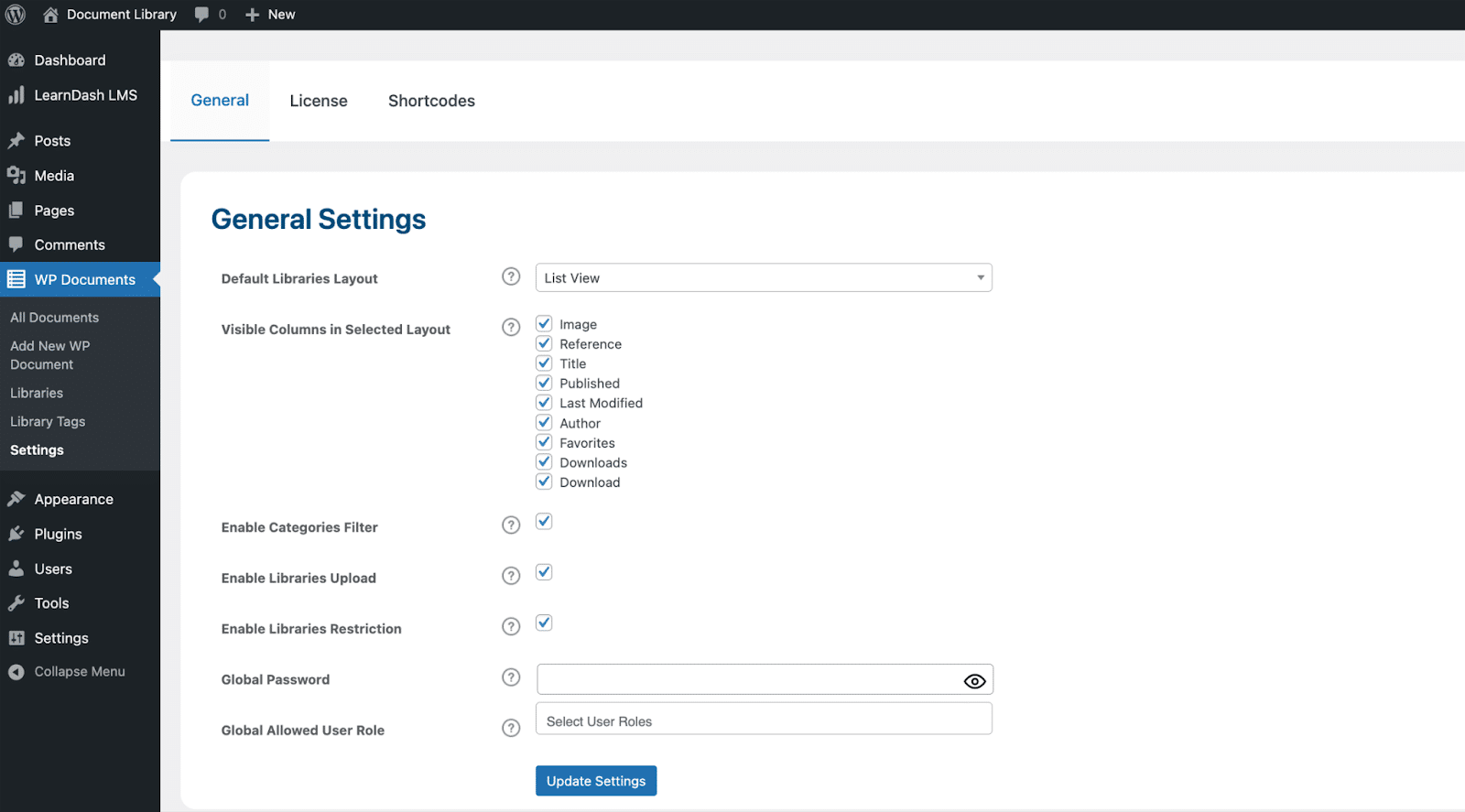
Task: Switch to the Shortcodes tab
Action: point(431,101)
